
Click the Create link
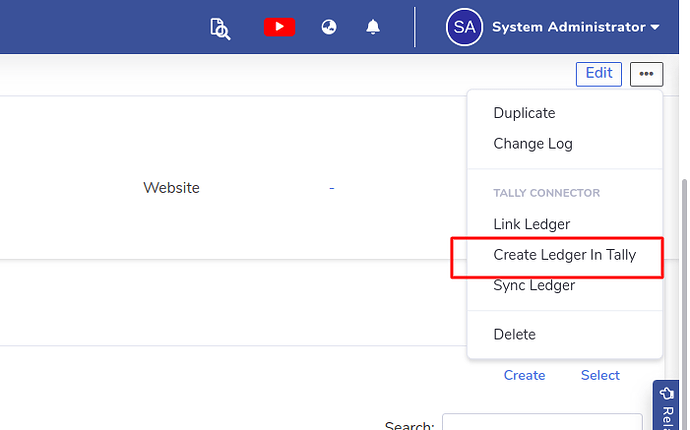coord(524,375)
